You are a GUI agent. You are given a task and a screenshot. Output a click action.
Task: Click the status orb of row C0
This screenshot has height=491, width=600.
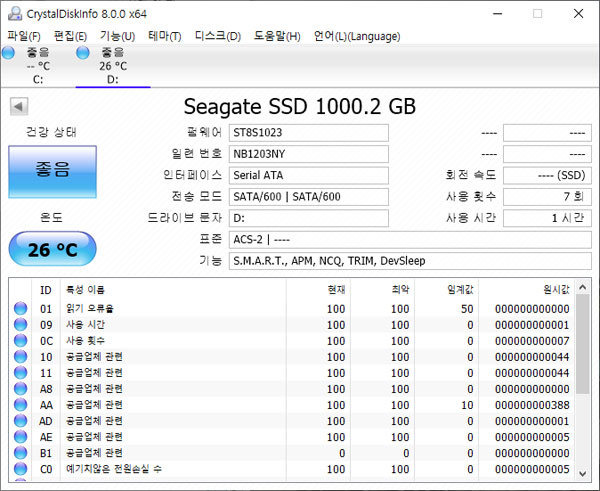click(x=21, y=469)
